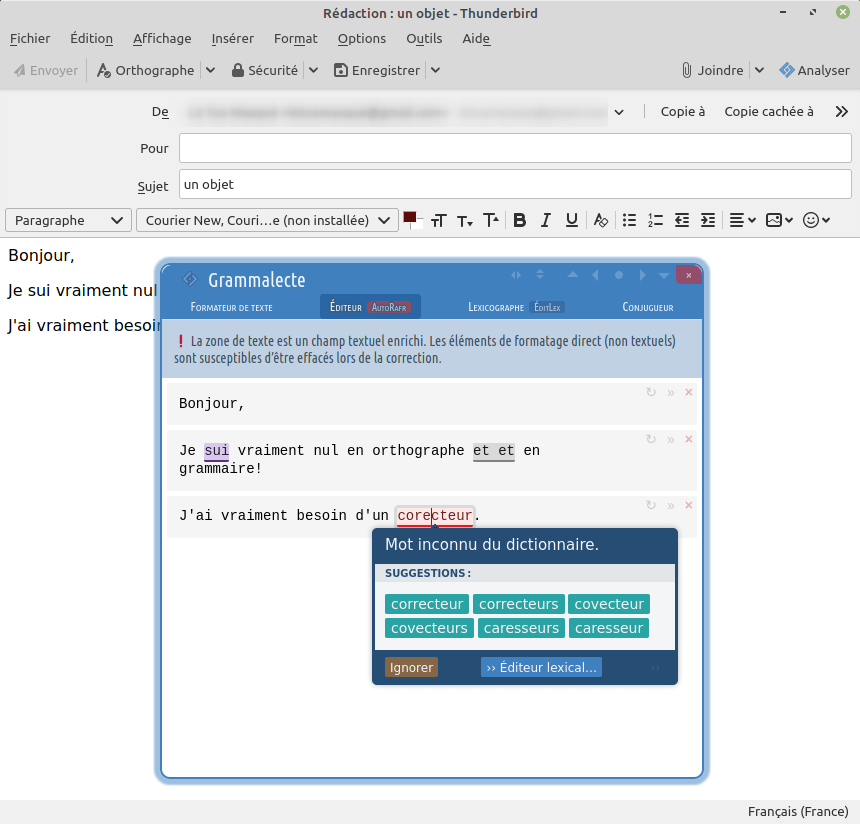The width and height of the screenshot is (860, 824).
Task: Choose suggestion 'covecteur'
Action: (609, 604)
